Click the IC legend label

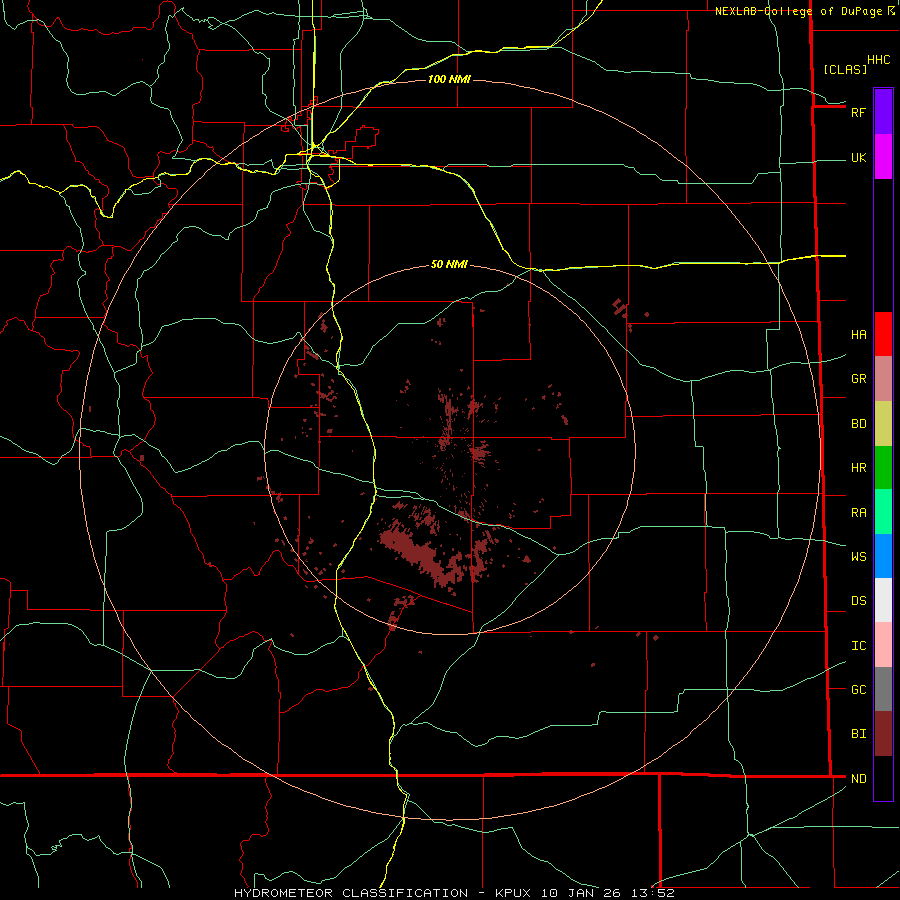(858, 646)
